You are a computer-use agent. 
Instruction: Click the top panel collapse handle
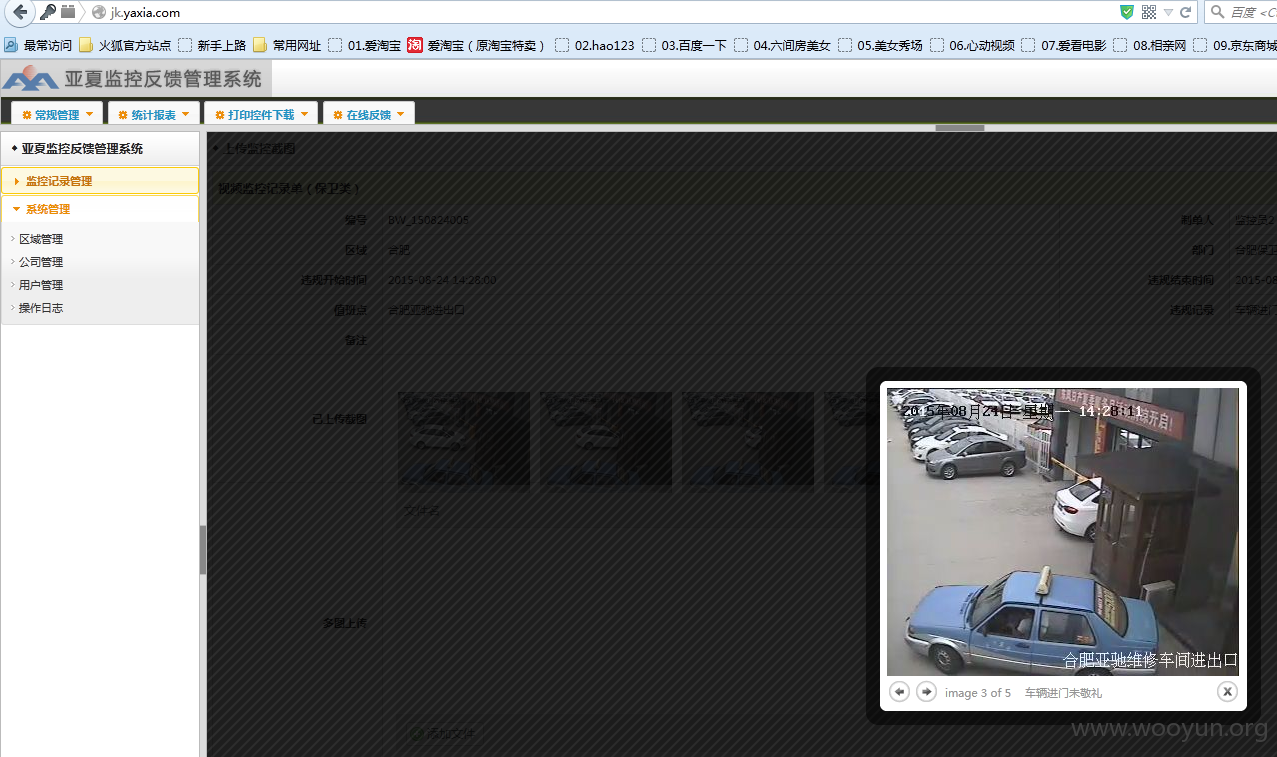pos(960,128)
